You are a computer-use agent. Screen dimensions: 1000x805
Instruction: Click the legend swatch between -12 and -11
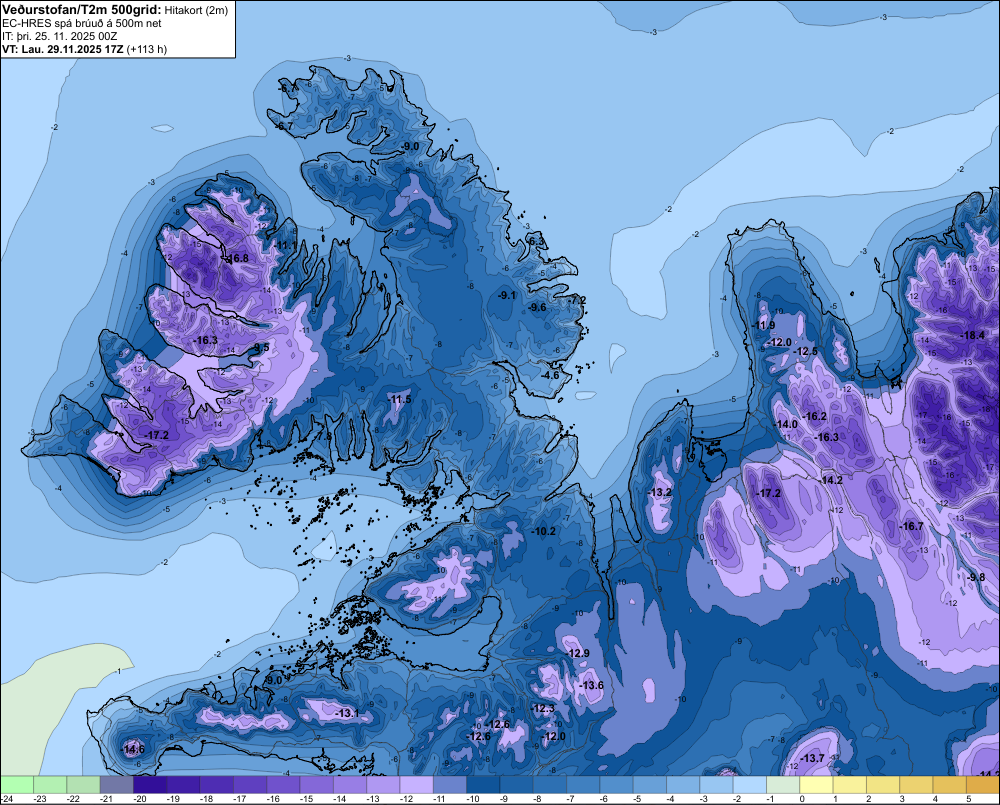coord(416,785)
